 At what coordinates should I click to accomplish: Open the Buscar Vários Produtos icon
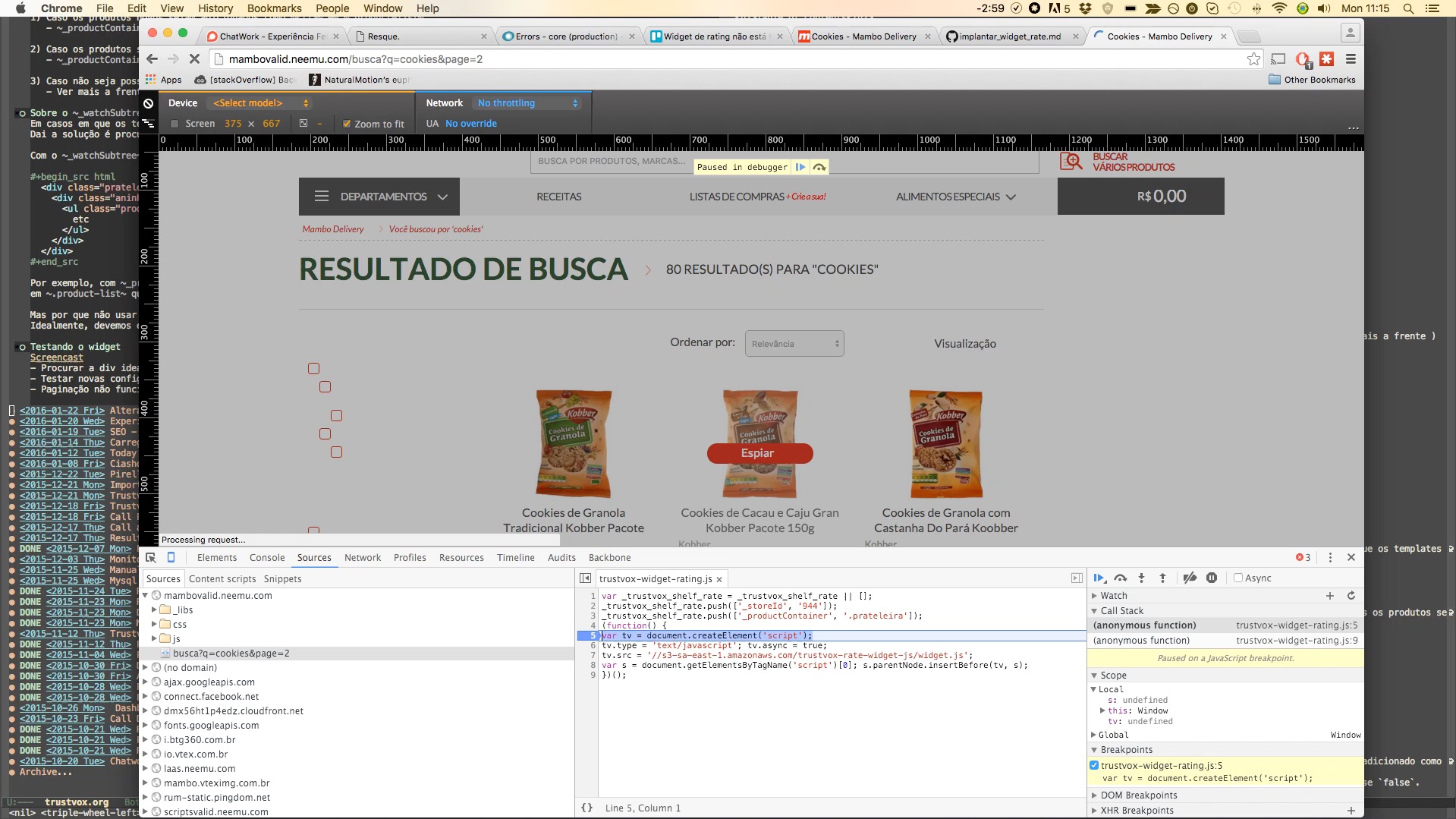point(1071,162)
